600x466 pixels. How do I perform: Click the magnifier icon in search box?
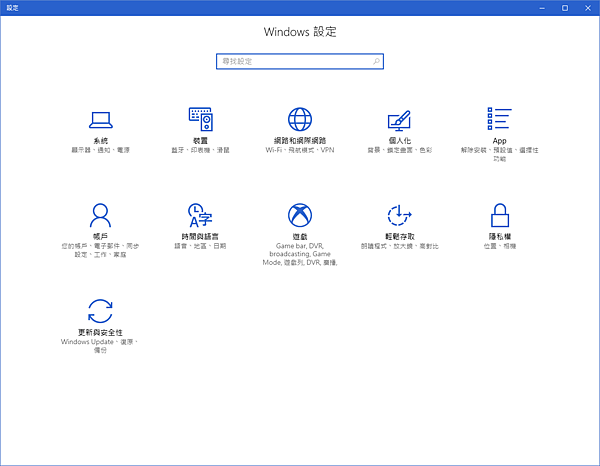click(376, 61)
